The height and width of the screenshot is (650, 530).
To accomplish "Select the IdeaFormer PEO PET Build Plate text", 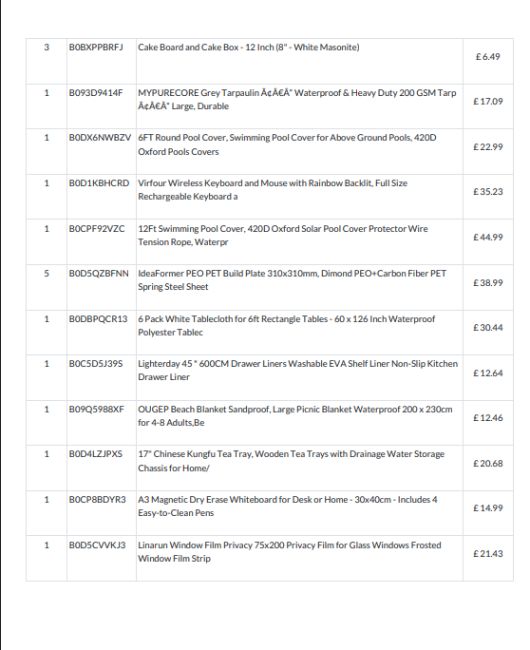I will point(292,280).
